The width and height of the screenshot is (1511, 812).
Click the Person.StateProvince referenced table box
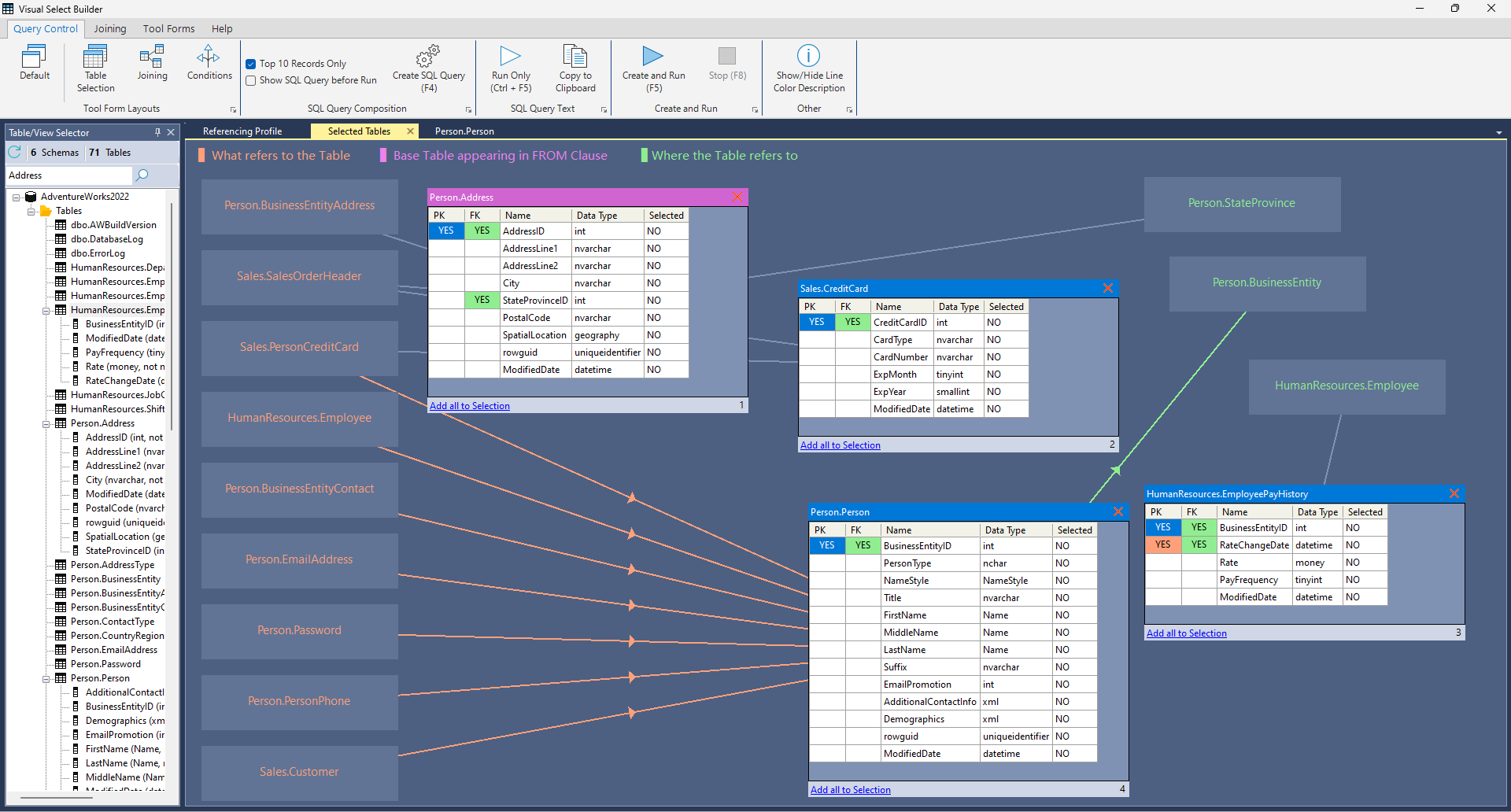(x=1242, y=204)
